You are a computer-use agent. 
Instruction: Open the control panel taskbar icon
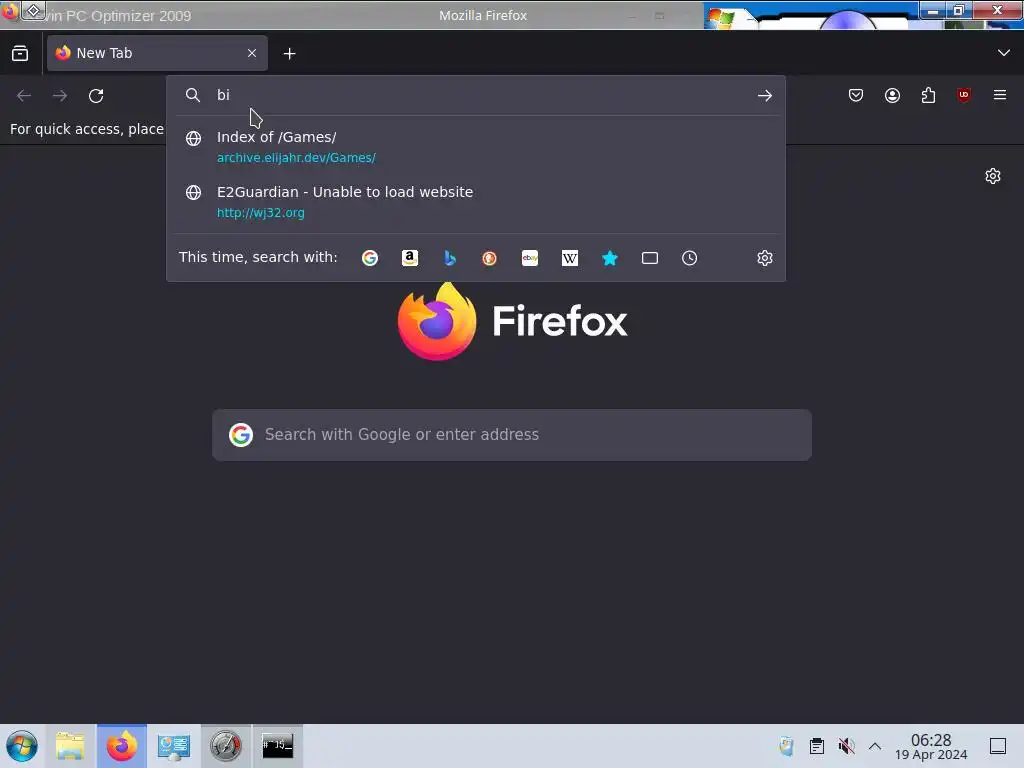pyautogui.click(x=173, y=746)
